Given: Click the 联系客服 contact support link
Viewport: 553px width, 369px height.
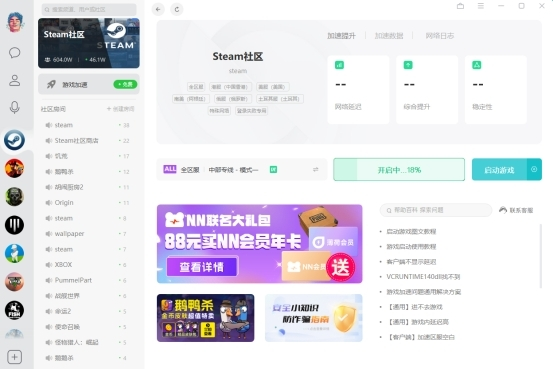Looking at the screenshot, I should click(516, 210).
